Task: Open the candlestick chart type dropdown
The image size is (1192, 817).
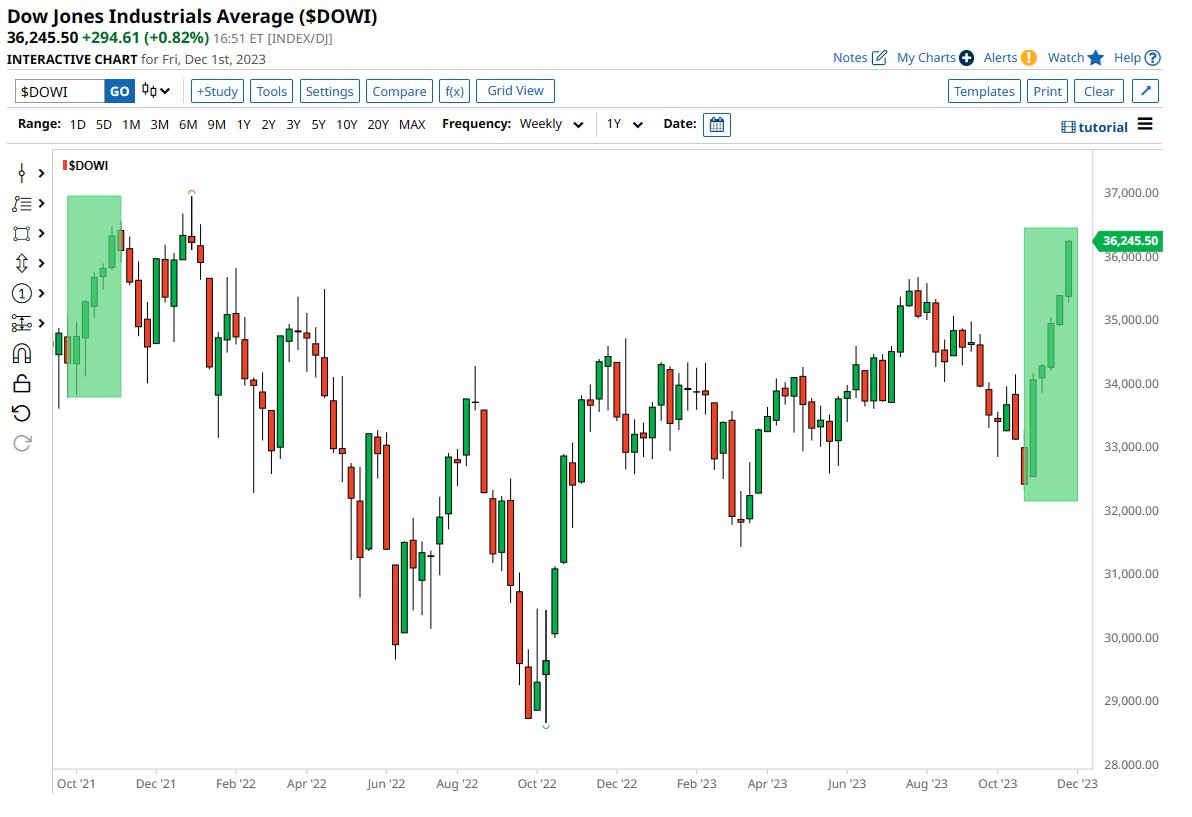Action: (x=156, y=91)
